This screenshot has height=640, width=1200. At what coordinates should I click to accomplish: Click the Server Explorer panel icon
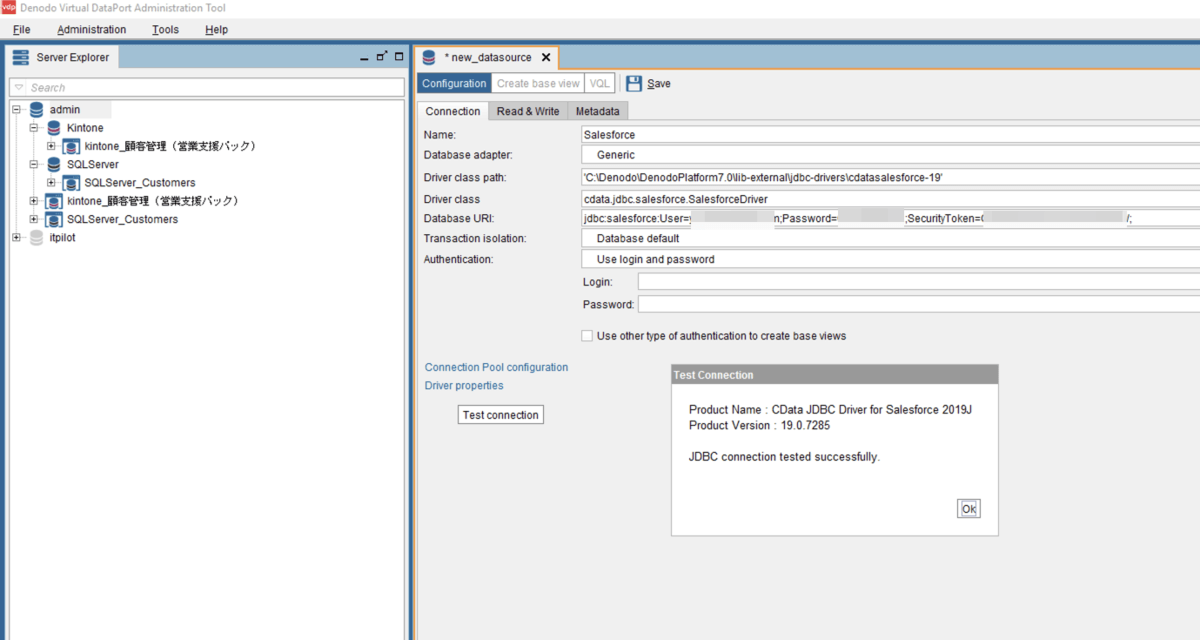[x=20, y=57]
